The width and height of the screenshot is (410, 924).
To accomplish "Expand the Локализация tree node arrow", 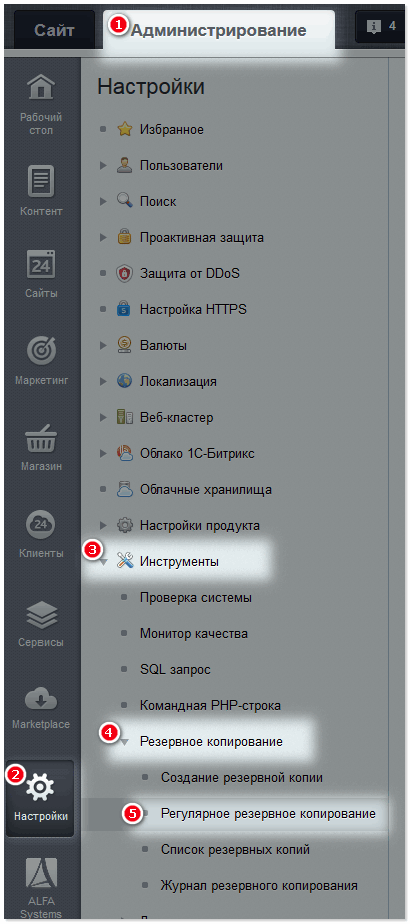I will [x=104, y=381].
